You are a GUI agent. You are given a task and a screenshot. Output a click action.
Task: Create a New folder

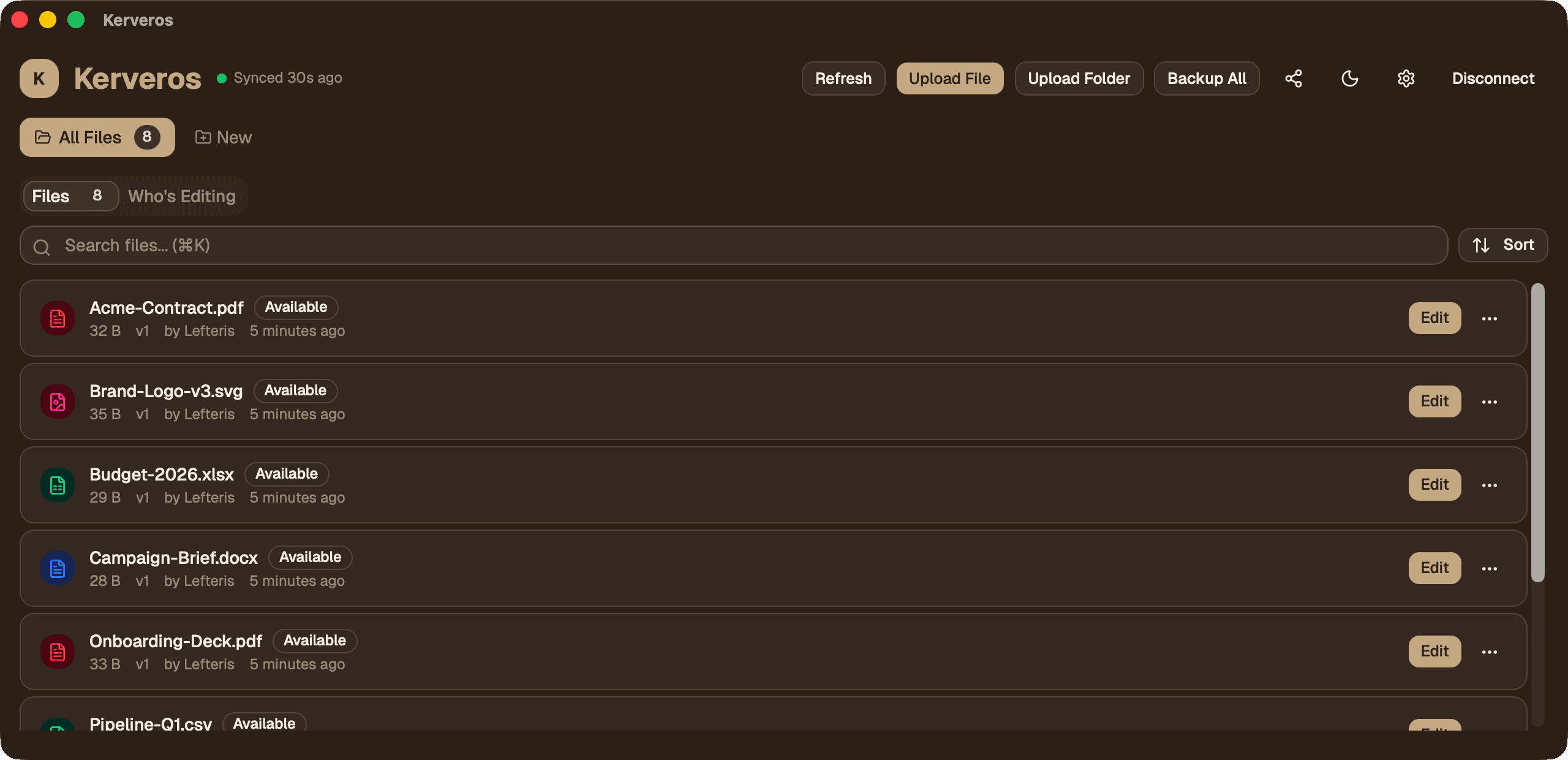click(224, 137)
